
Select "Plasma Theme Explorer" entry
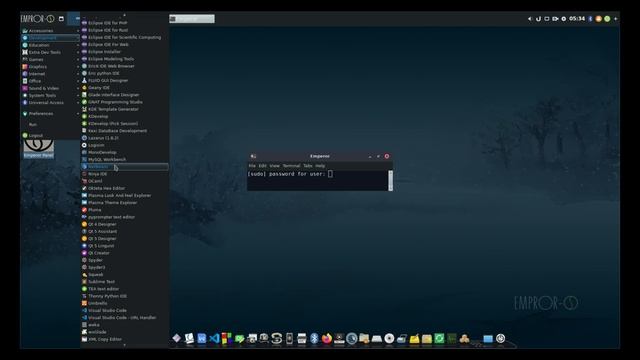coord(124,202)
